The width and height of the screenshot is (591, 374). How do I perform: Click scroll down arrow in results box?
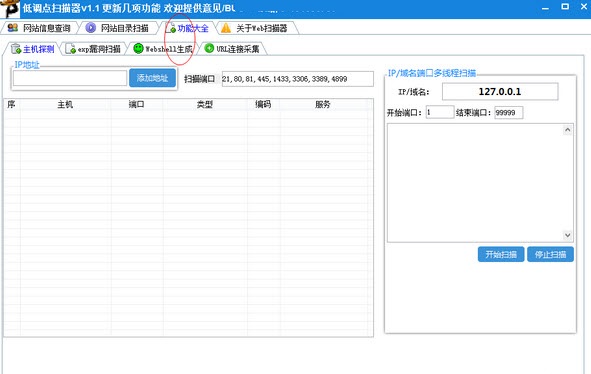[x=567, y=235]
